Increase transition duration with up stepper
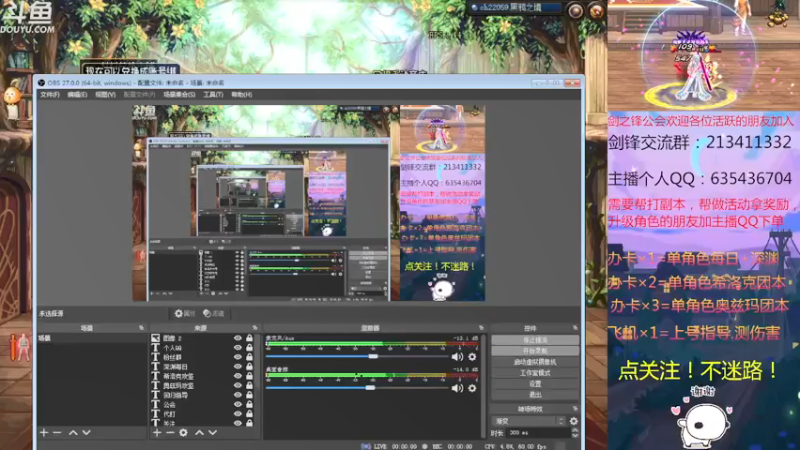This screenshot has height=450, width=800. [x=575, y=430]
